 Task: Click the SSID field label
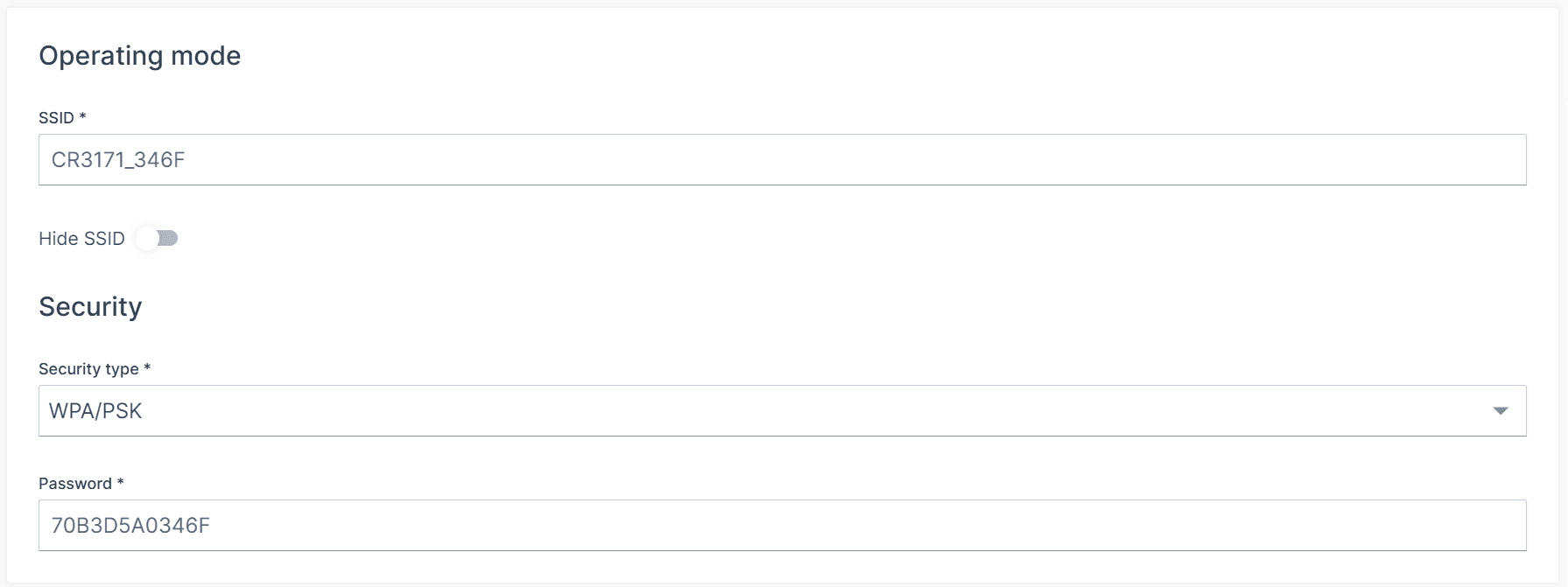(x=56, y=118)
